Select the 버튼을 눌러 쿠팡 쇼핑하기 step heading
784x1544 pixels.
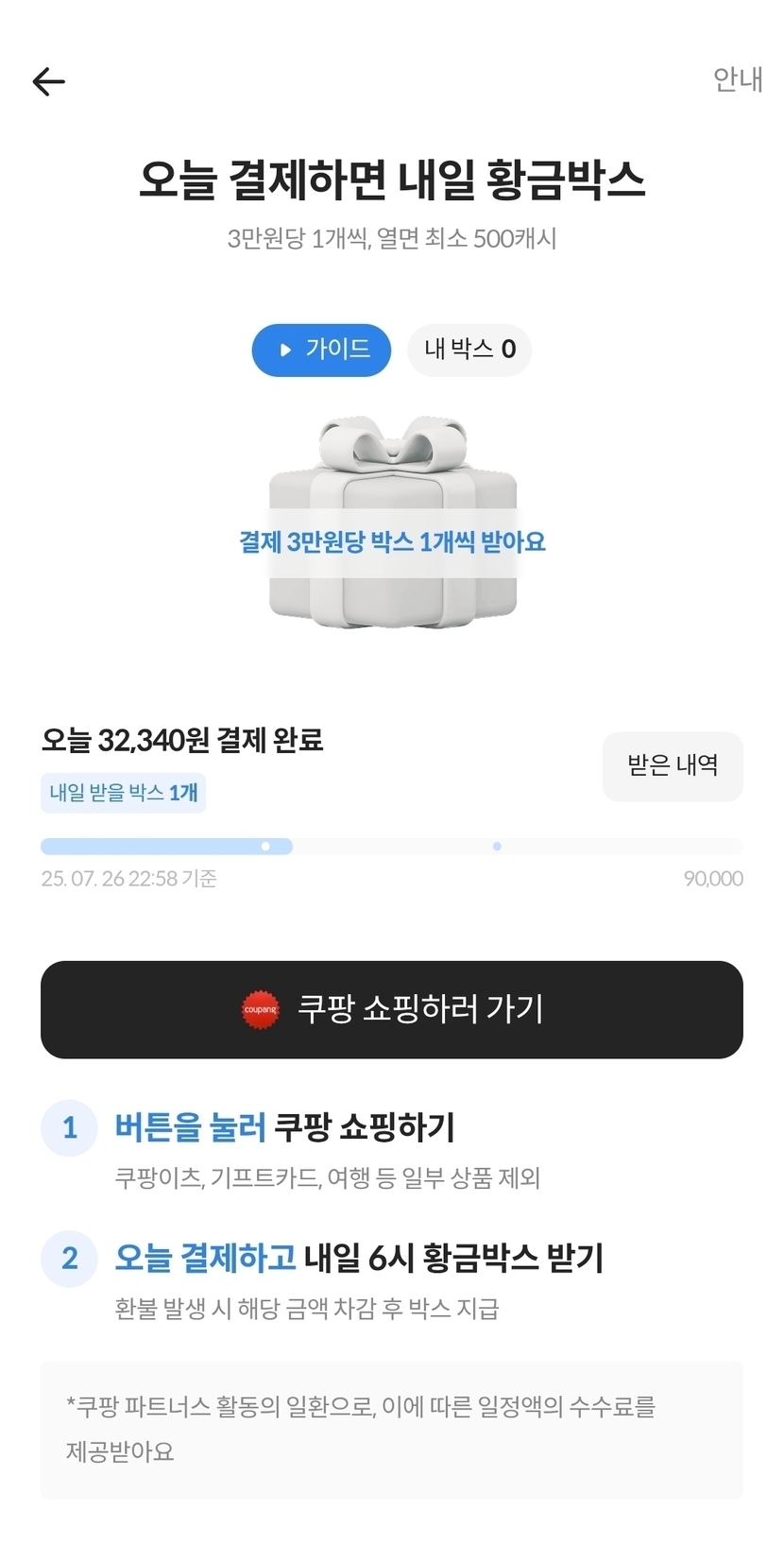pyautogui.click(x=284, y=1127)
